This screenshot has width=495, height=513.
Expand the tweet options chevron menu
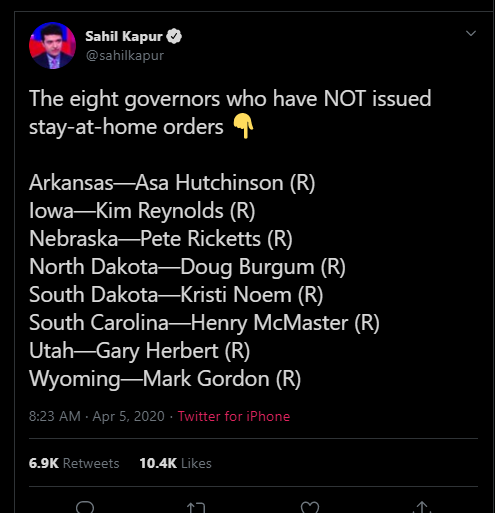[471, 33]
